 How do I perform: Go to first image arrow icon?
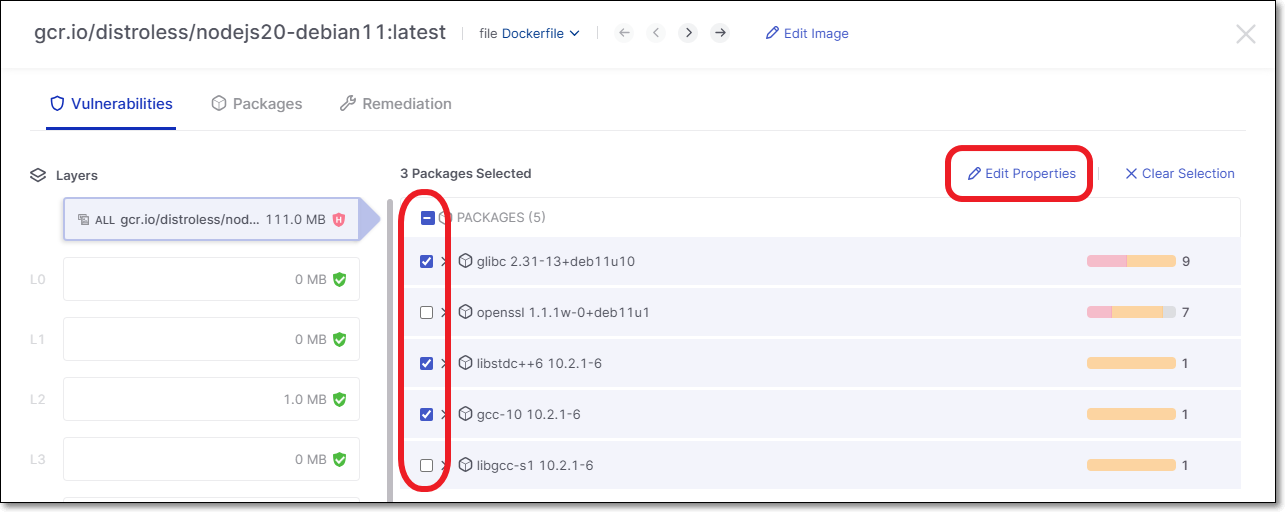[x=625, y=33]
